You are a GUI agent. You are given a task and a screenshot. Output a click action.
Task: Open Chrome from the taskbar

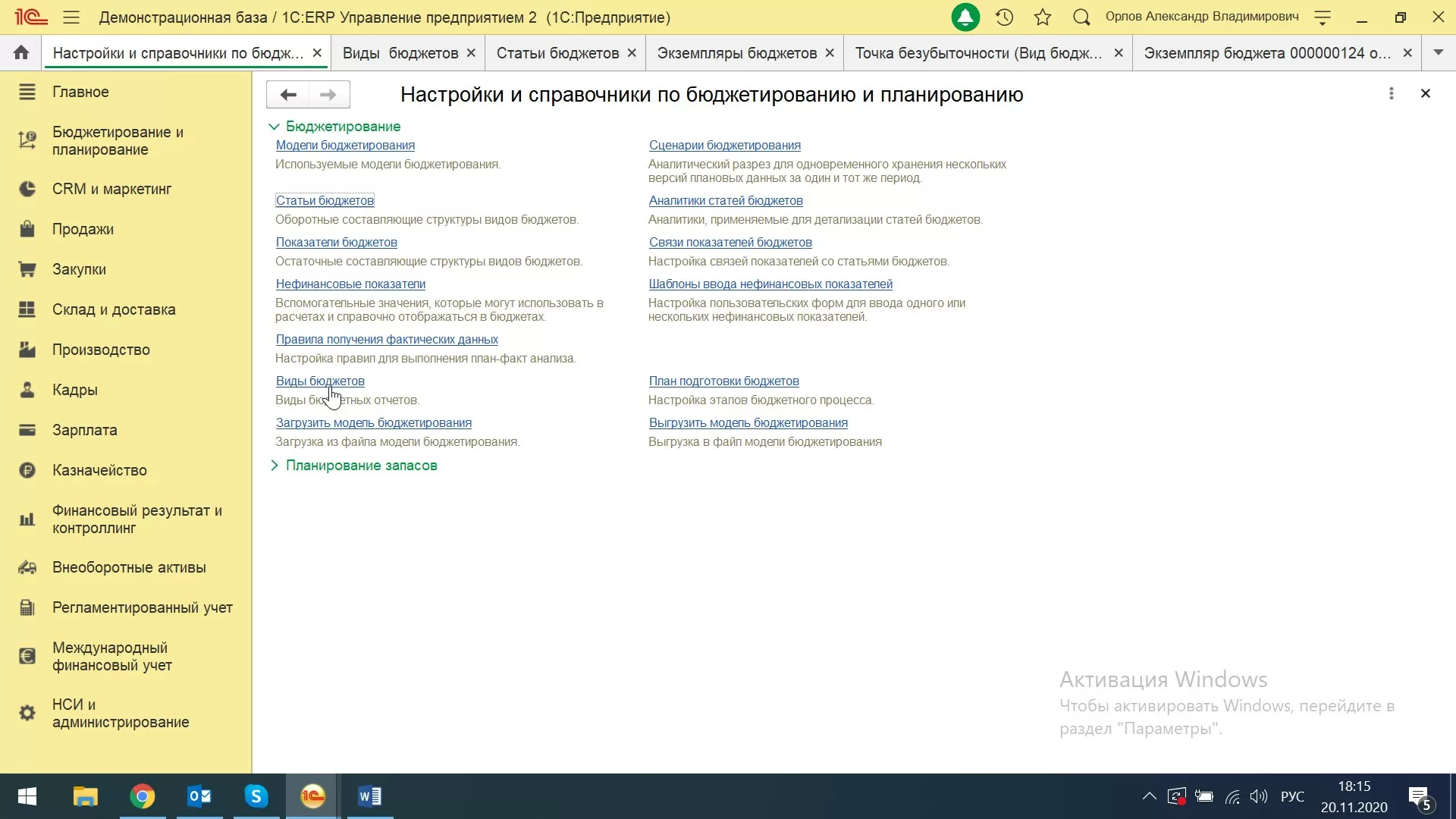(142, 796)
